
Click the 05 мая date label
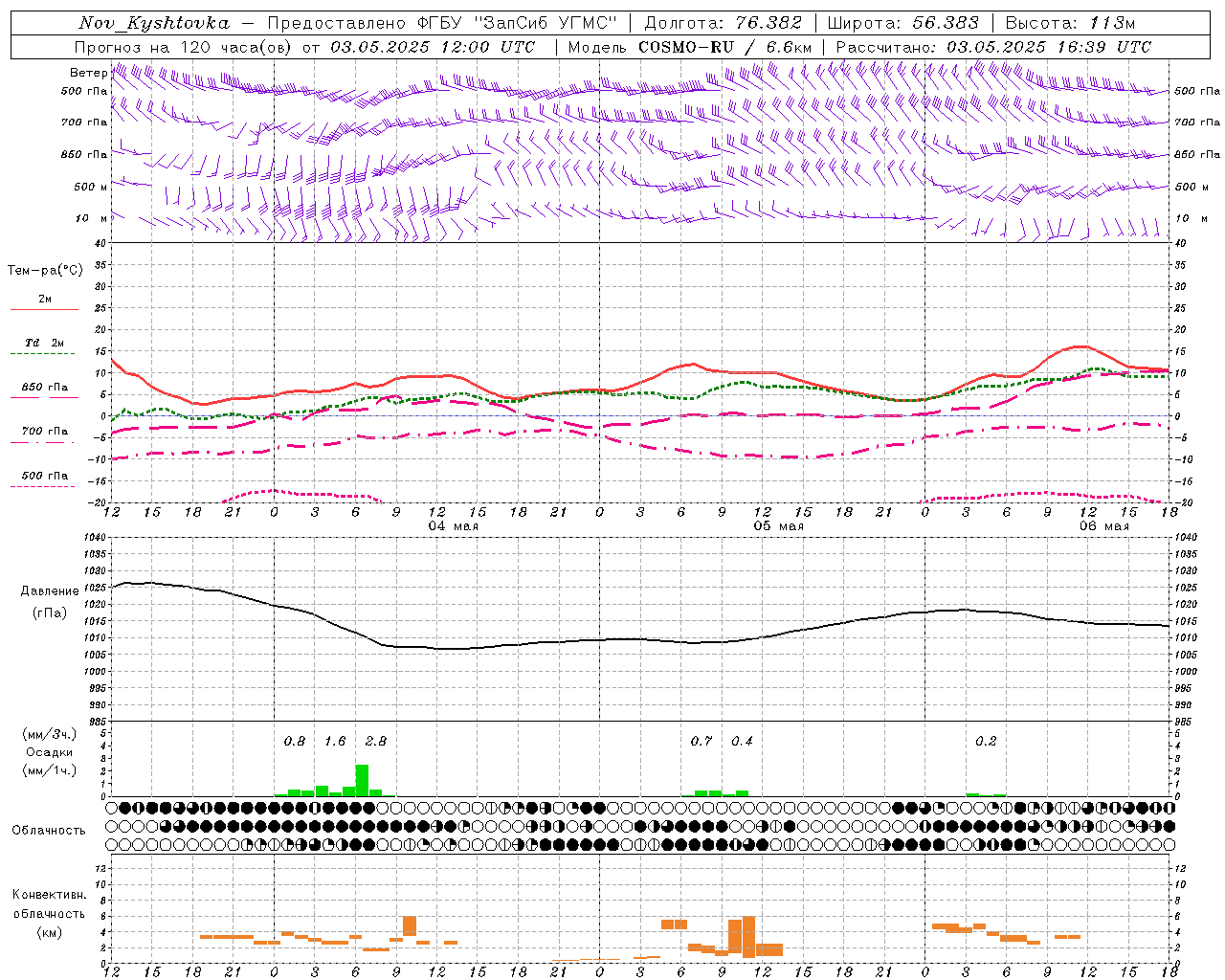coord(779,526)
